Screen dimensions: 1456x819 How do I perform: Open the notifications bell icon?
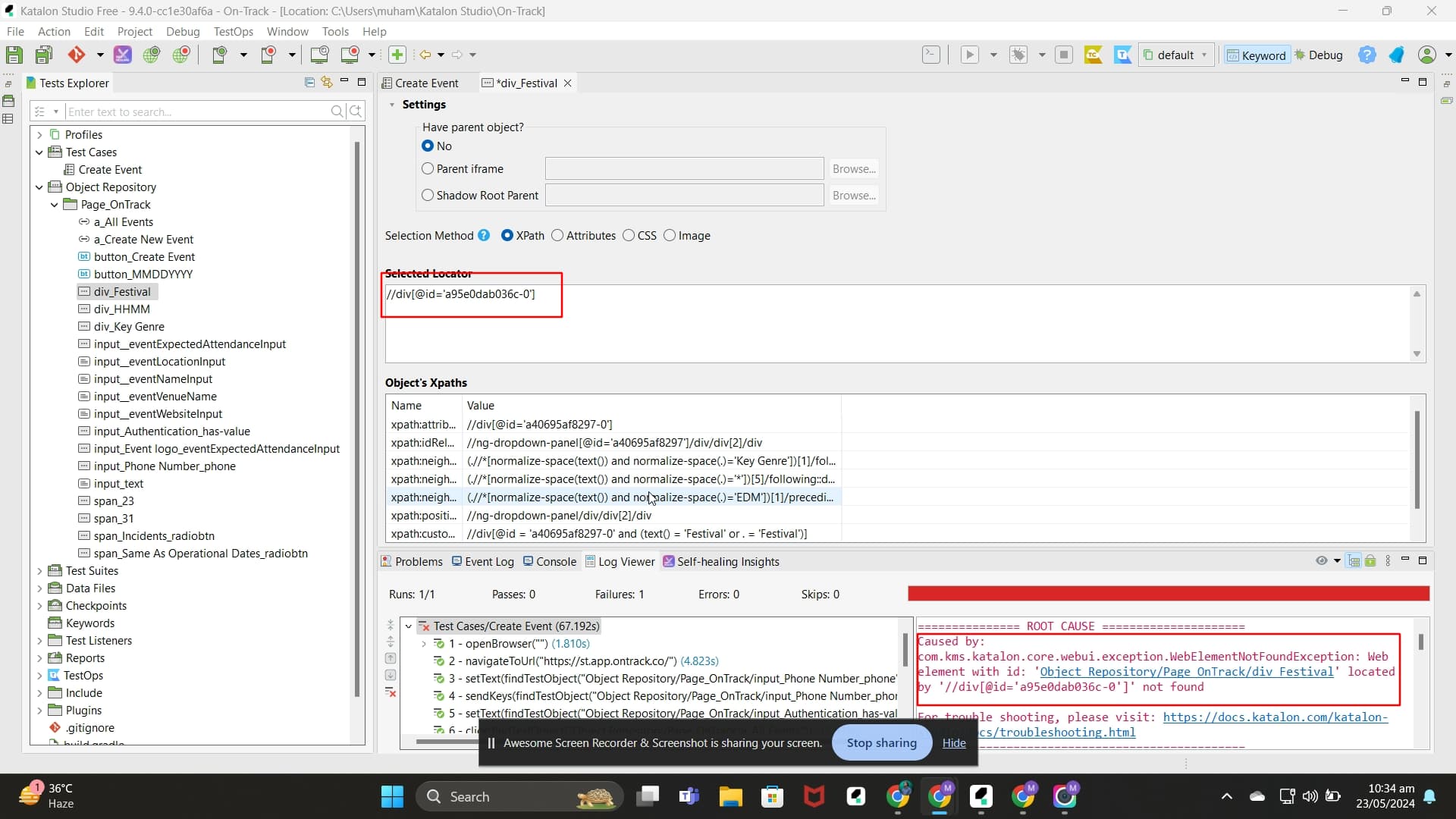[1398, 55]
